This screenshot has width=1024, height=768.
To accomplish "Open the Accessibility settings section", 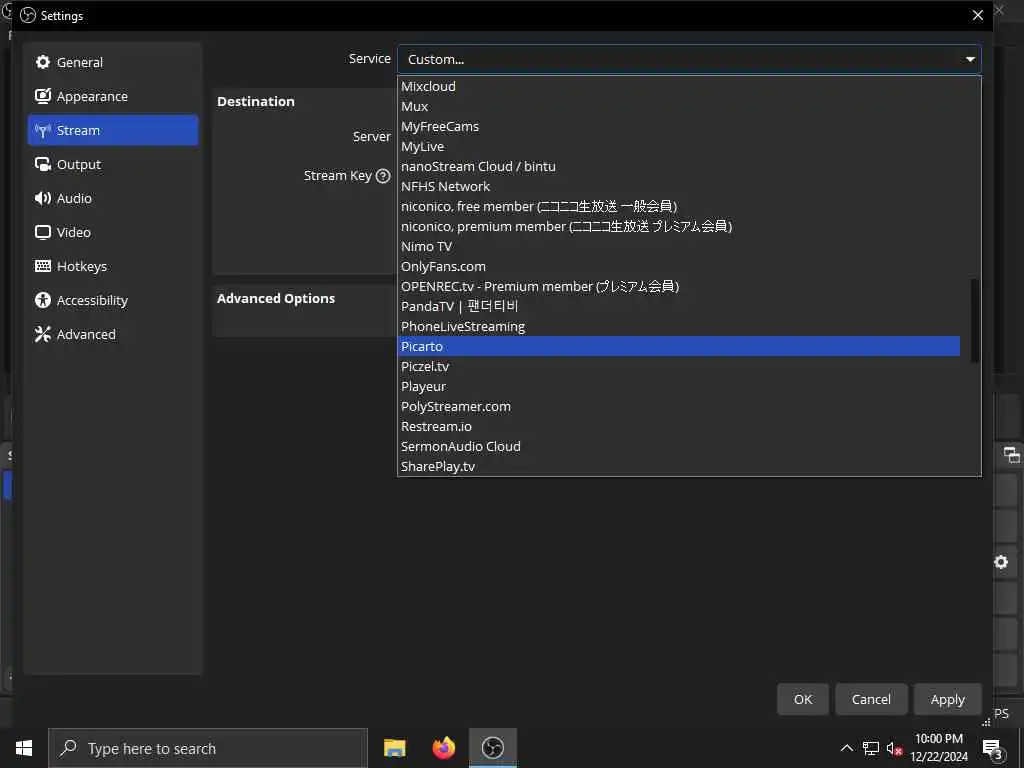I will [112, 300].
